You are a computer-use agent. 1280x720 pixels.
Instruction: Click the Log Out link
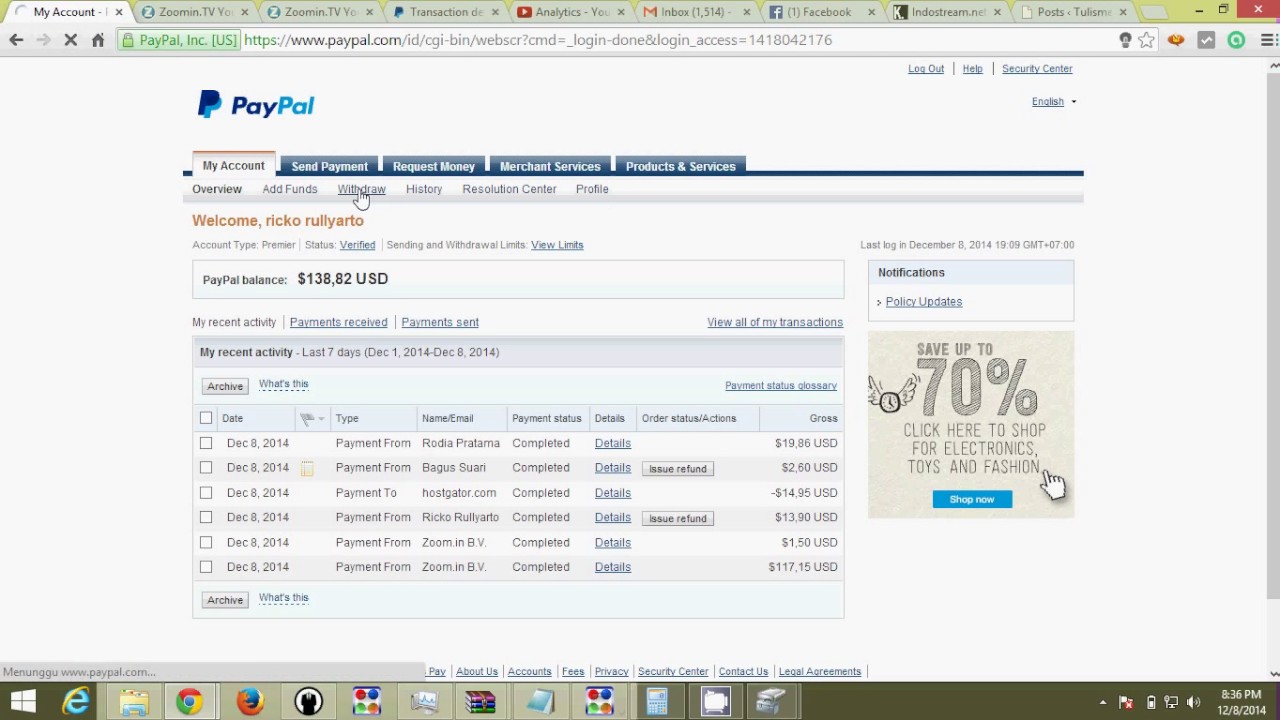926,68
